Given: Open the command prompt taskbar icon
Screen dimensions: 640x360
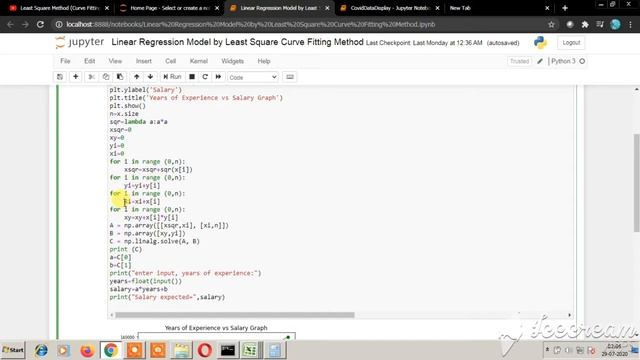Looking at the screenshot, I should click(228, 350).
